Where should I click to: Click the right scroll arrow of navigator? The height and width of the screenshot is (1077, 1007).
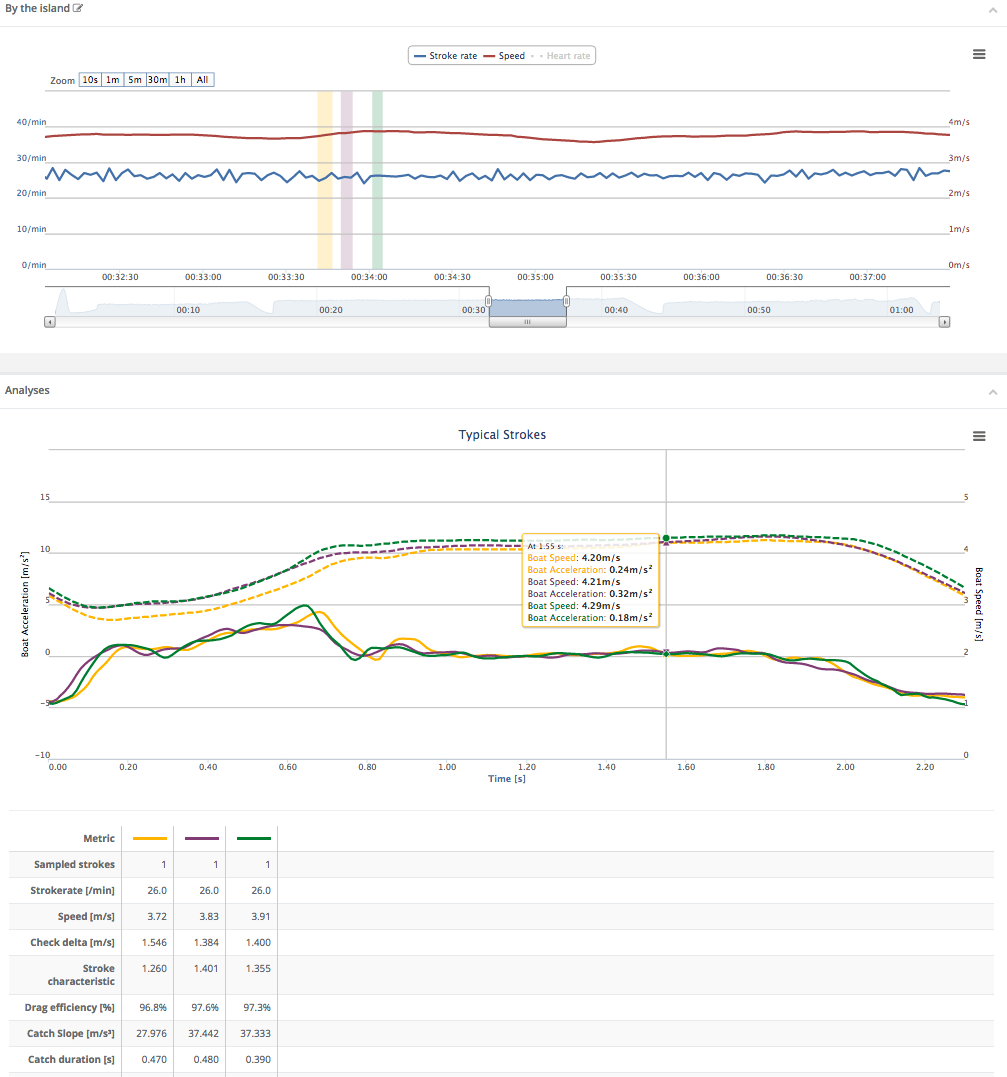point(944,322)
